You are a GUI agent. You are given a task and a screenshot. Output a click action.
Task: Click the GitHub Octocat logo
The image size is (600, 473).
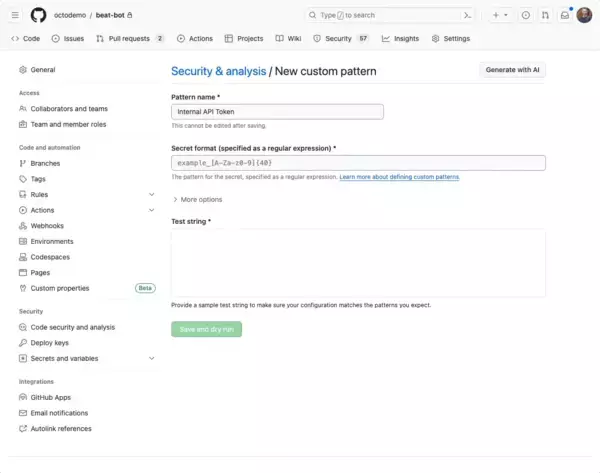38,15
